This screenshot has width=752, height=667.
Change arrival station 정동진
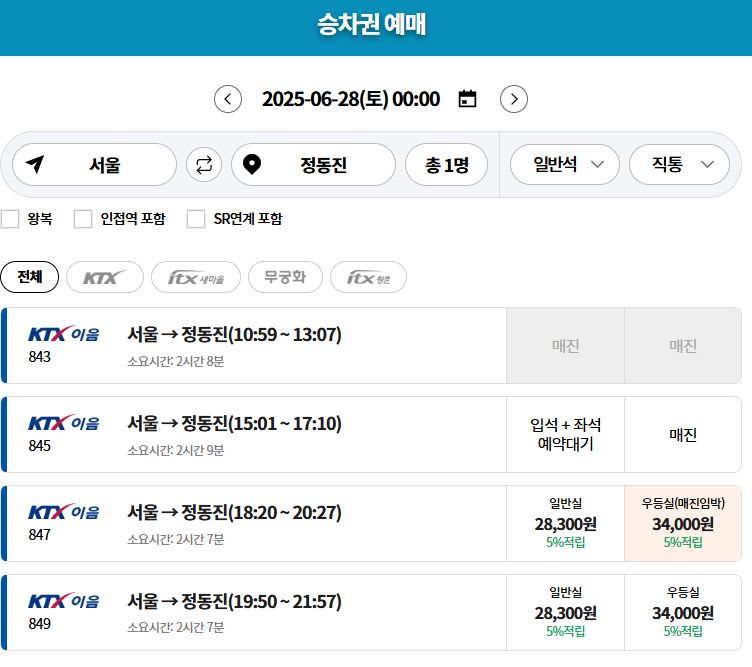click(313, 164)
